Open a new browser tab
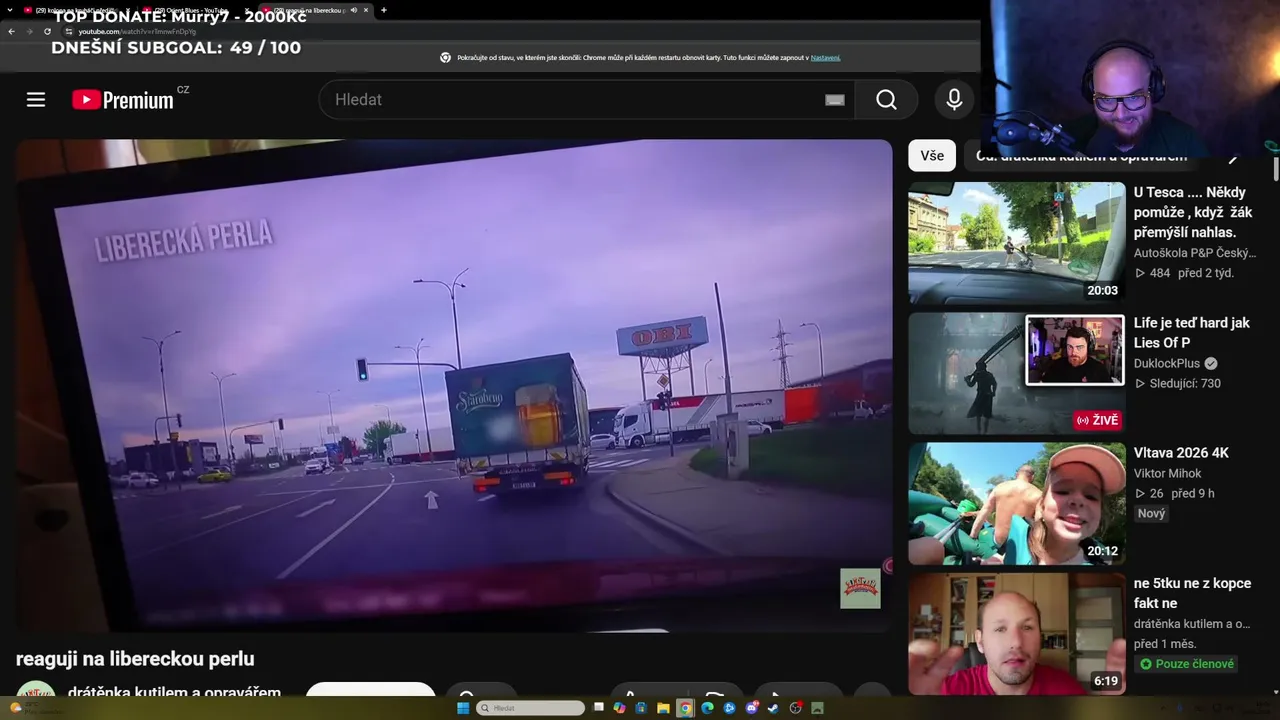 click(384, 10)
